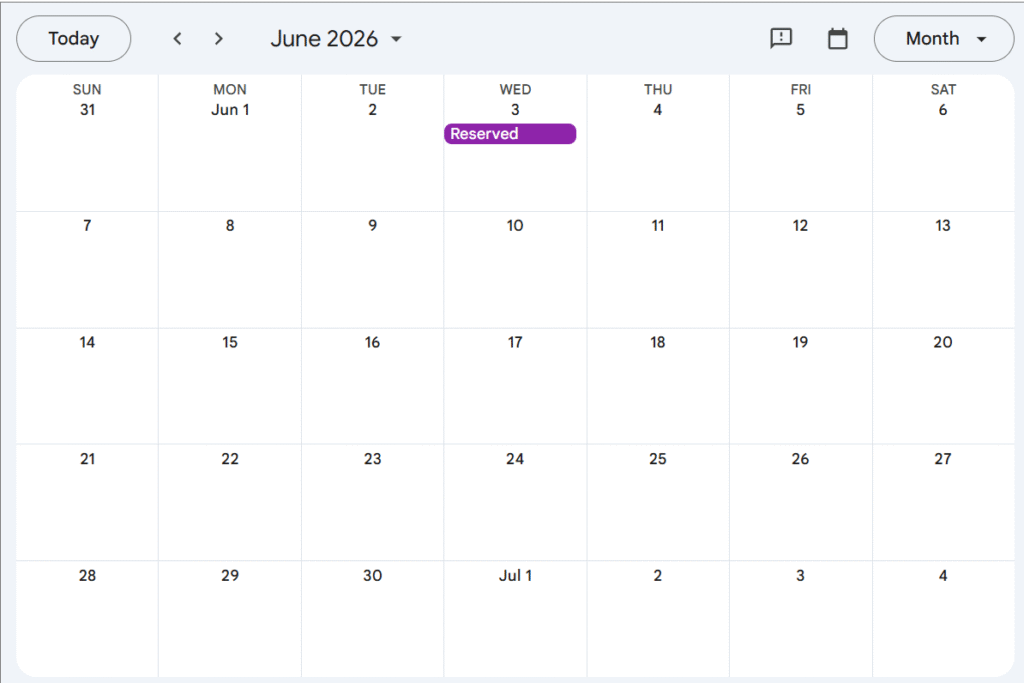
Task: Open the Month view dropdown
Action: (944, 39)
